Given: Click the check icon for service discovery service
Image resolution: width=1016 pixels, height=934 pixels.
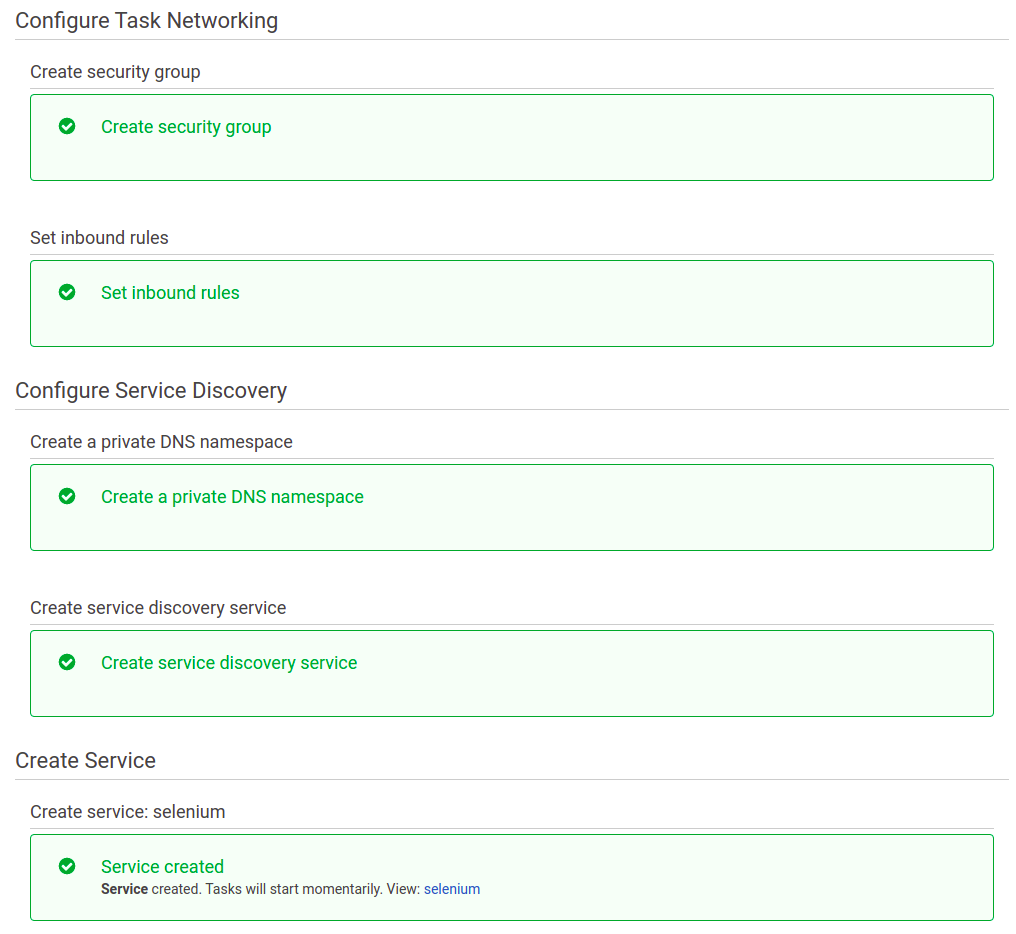Looking at the screenshot, I should coord(67,662).
